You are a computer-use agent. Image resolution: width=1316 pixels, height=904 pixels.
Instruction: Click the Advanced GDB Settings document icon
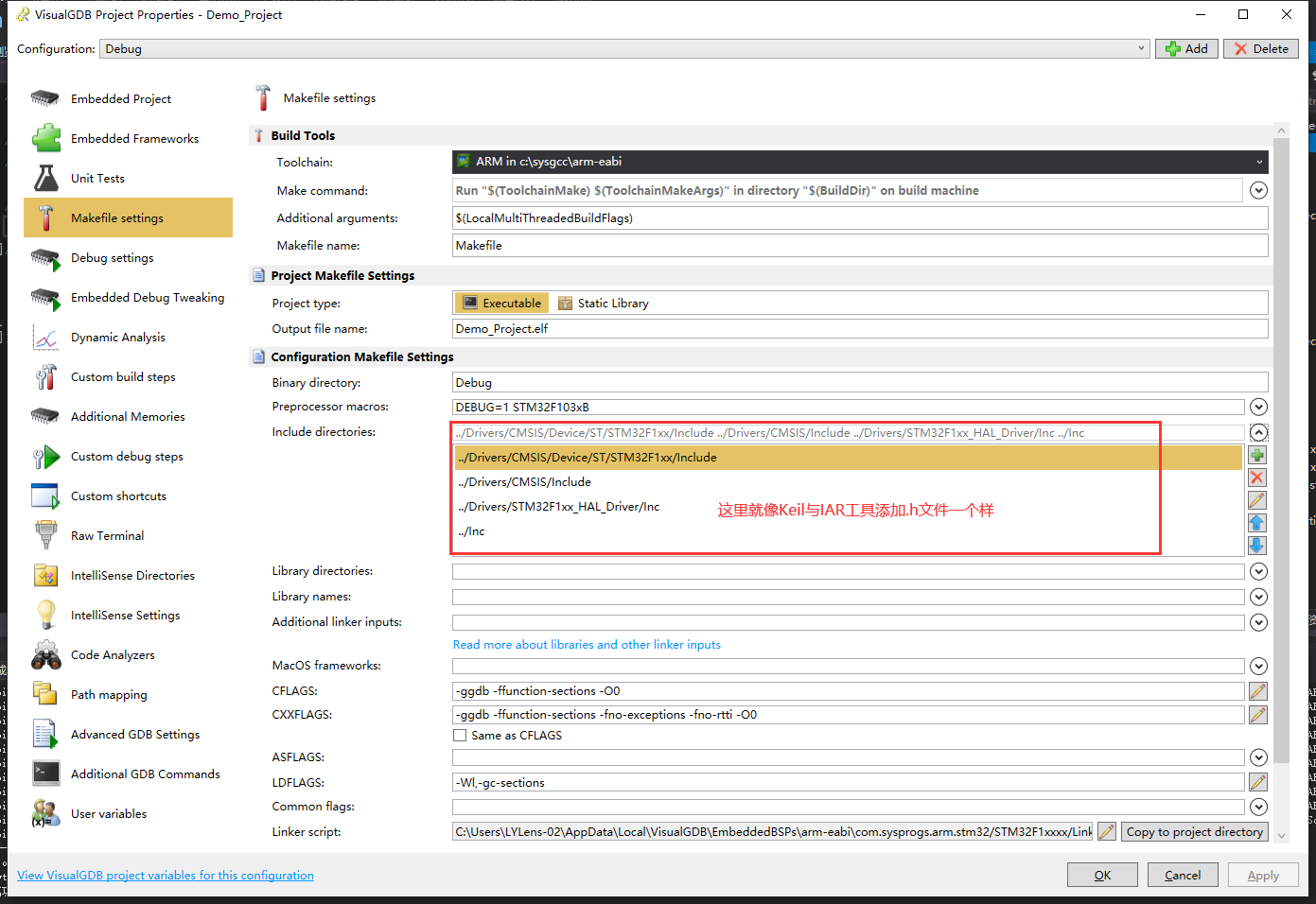pos(45,734)
